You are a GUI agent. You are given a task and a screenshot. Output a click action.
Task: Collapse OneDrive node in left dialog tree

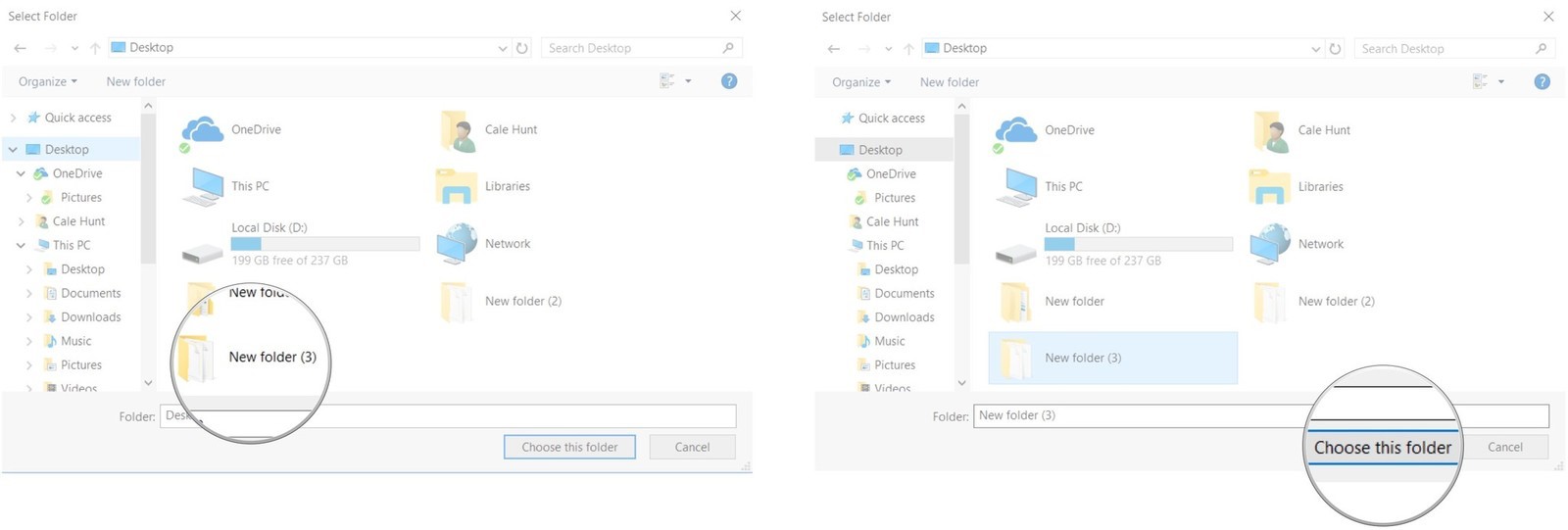[x=21, y=173]
